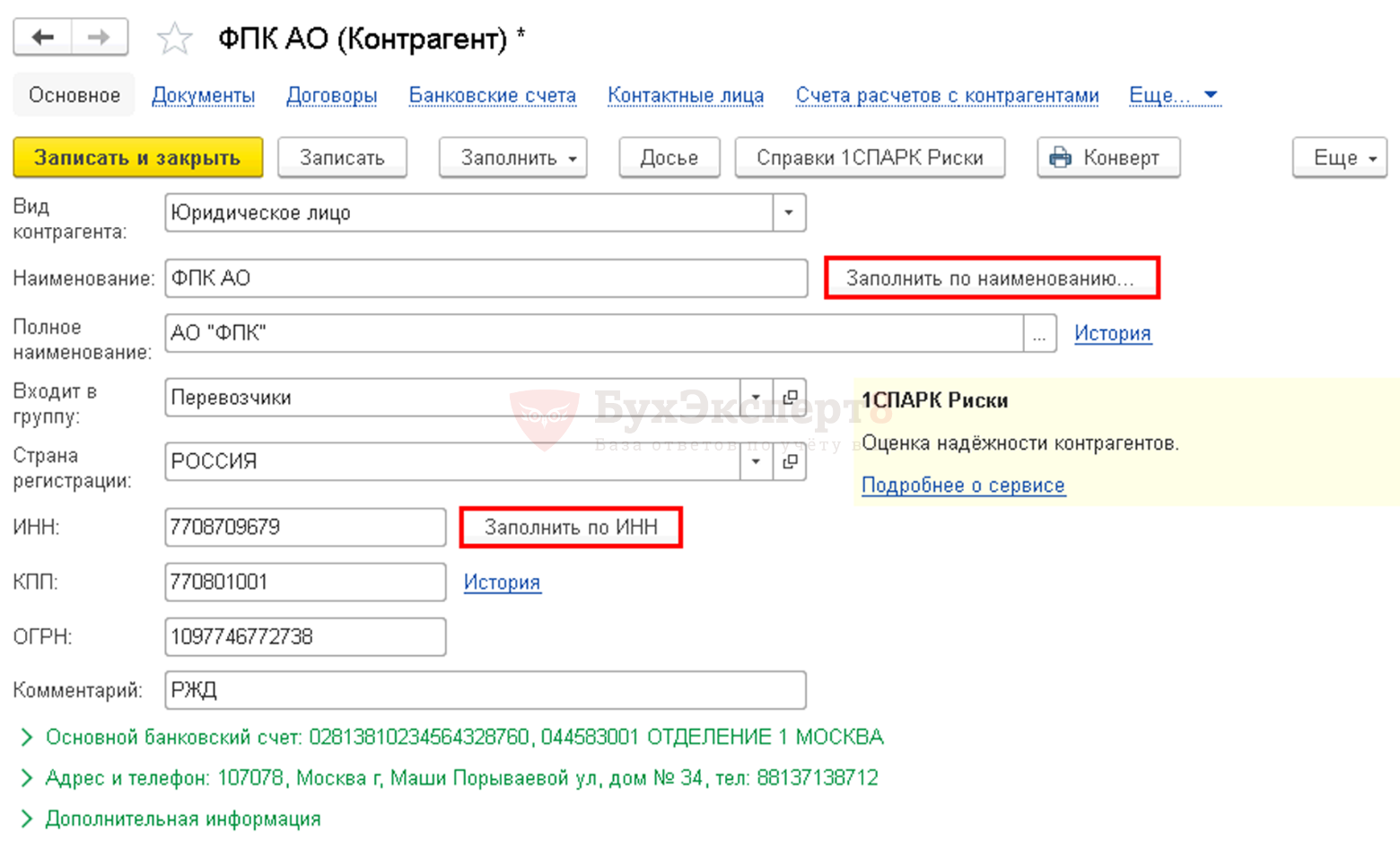Viewport: 1400px width, 841px height.
Task: Open the Страна регистрации linked item icon
Action: (x=790, y=461)
